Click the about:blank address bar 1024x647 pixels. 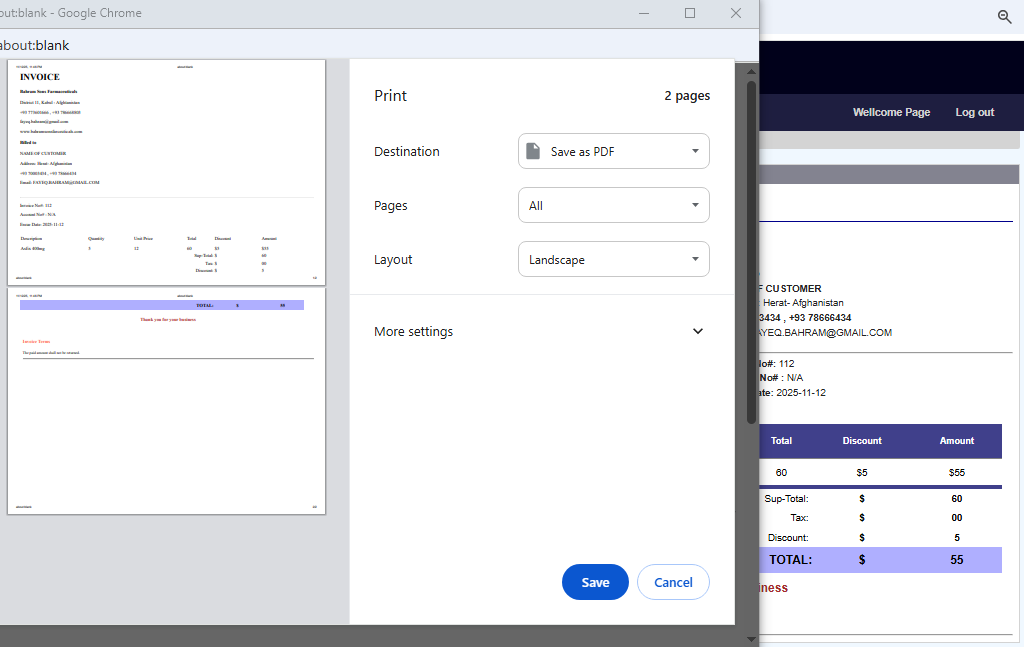pos(300,45)
